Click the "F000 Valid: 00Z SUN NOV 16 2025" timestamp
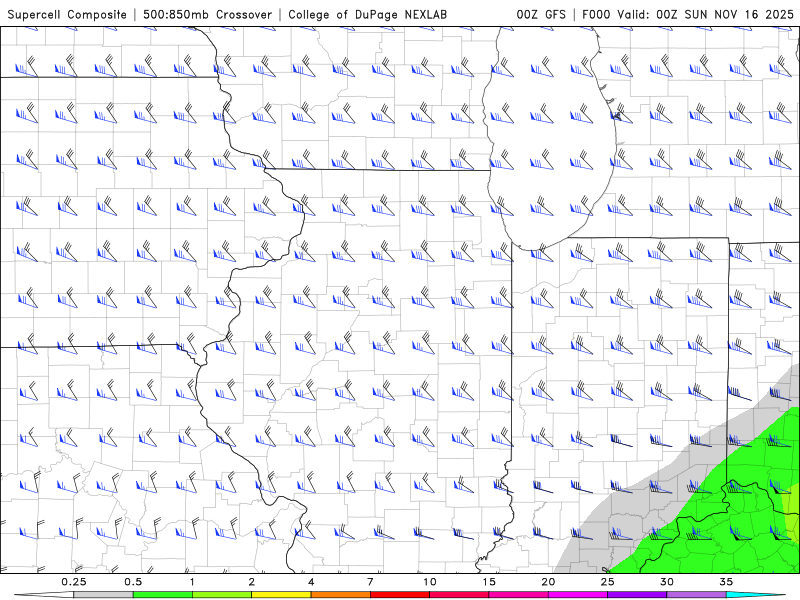The image size is (800, 600). pos(688,14)
